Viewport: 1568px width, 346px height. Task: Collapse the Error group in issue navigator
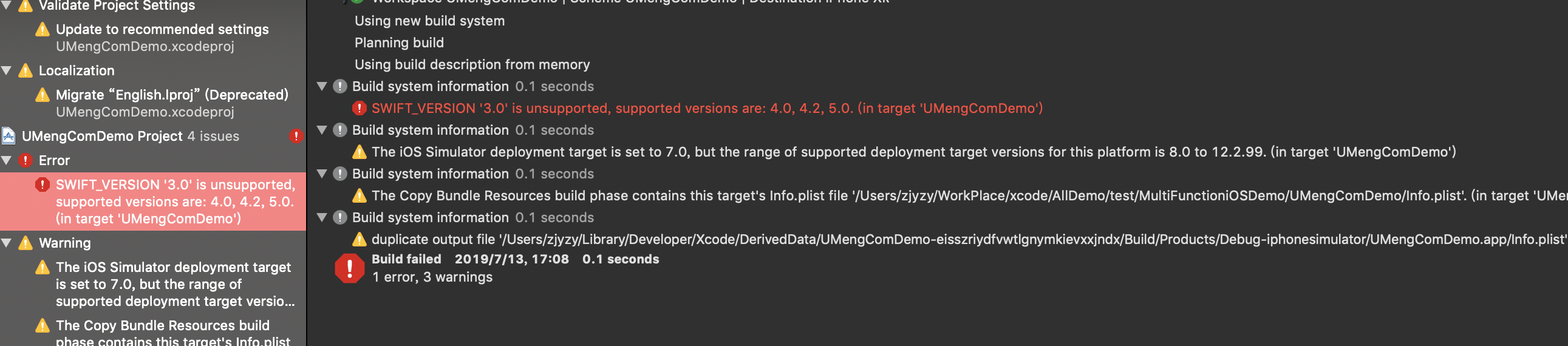click(x=7, y=160)
